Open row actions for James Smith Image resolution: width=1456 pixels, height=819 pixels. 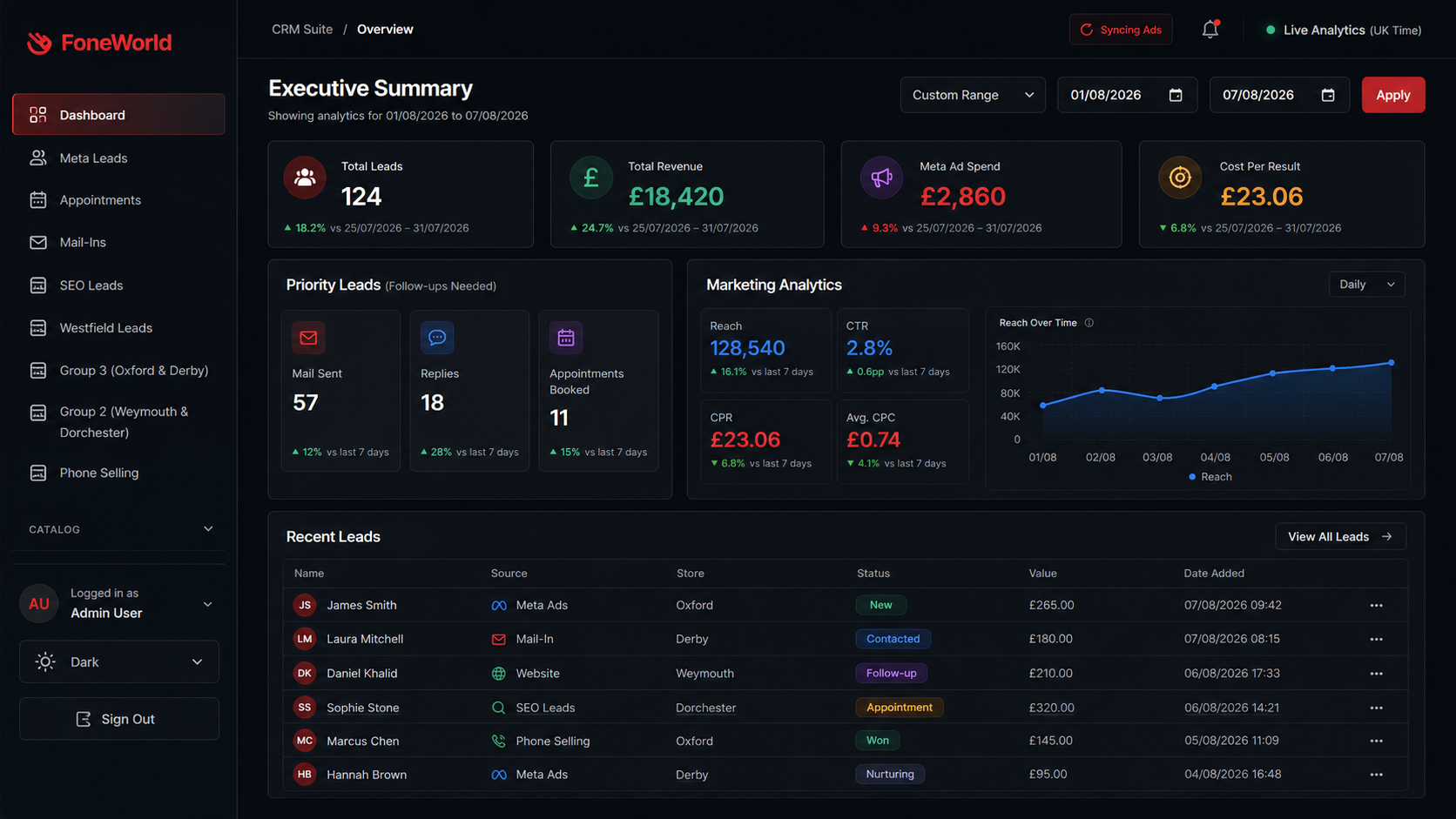(1377, 606)
